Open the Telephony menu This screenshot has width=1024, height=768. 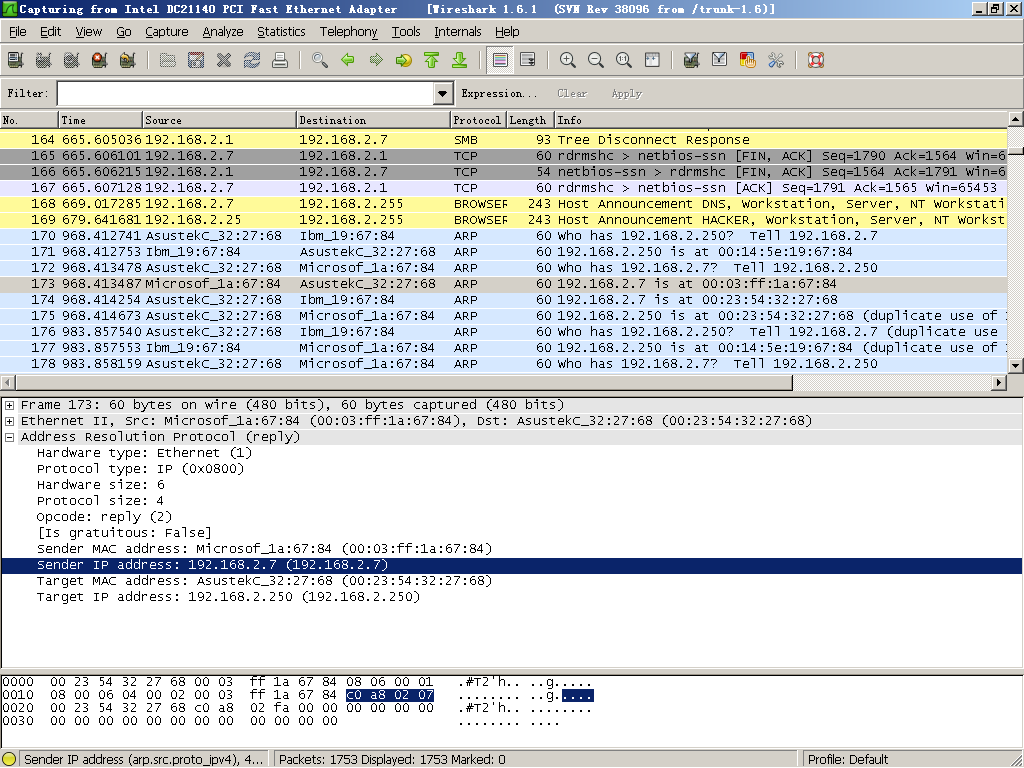click(349, 32)
